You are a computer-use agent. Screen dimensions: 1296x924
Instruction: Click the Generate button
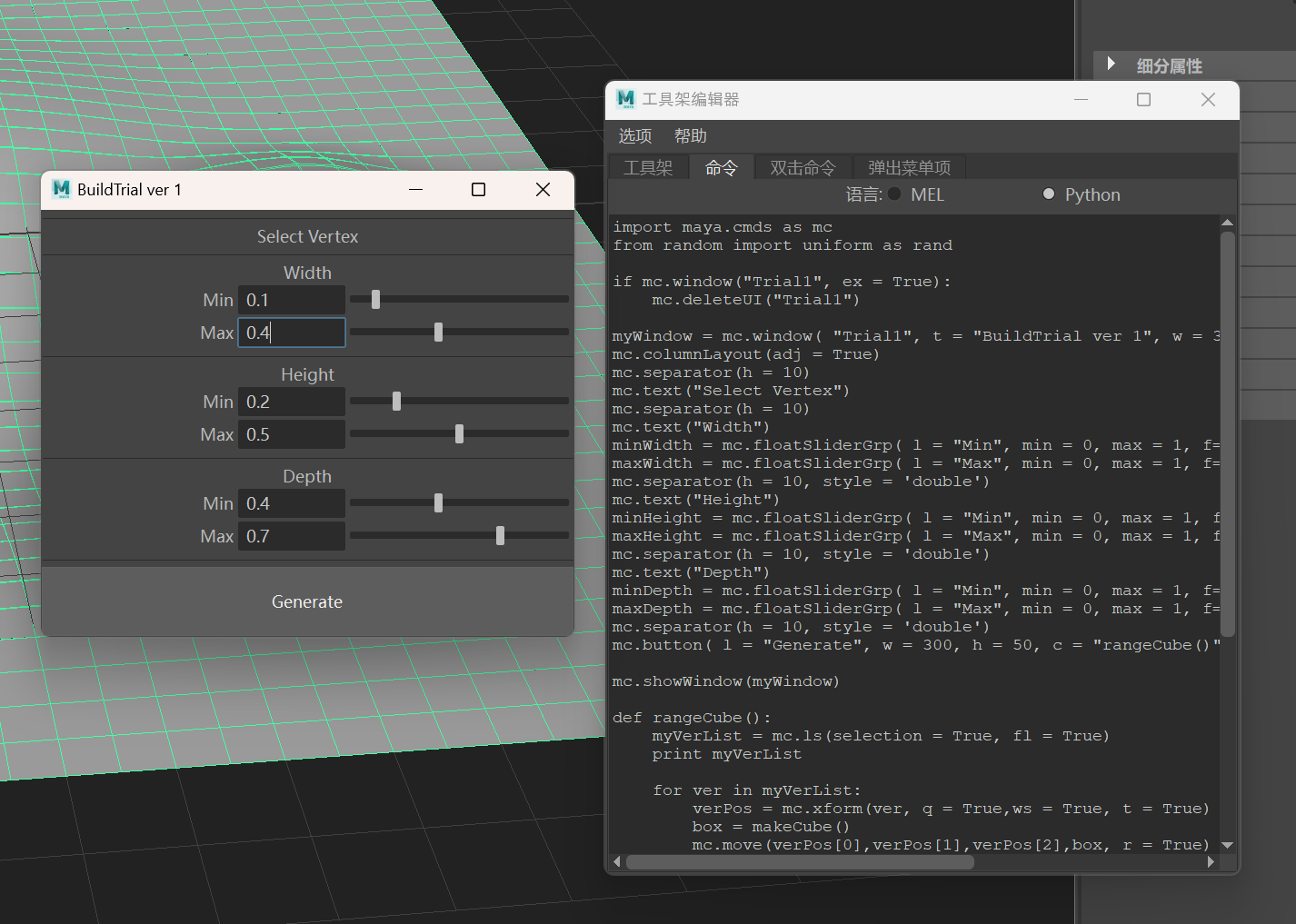tap(307, 601)
